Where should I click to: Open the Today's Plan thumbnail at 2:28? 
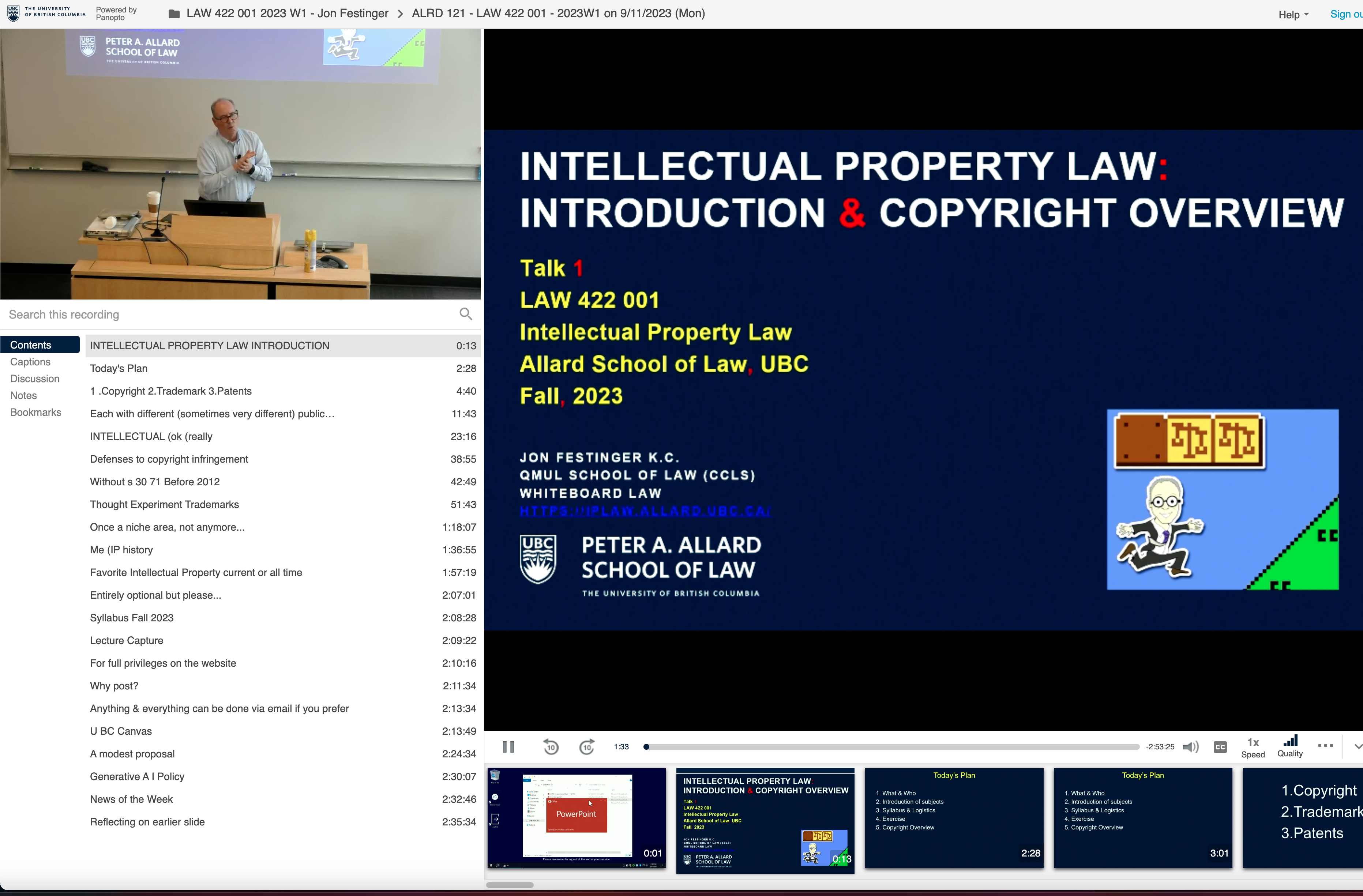point(954,819)
